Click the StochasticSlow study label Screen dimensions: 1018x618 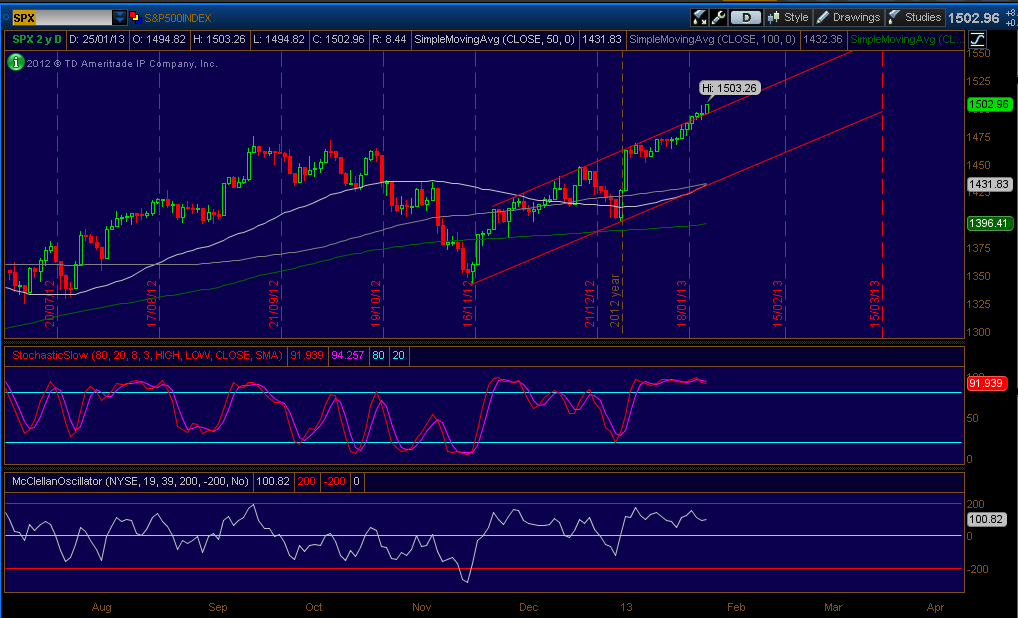tap(147, 356)
